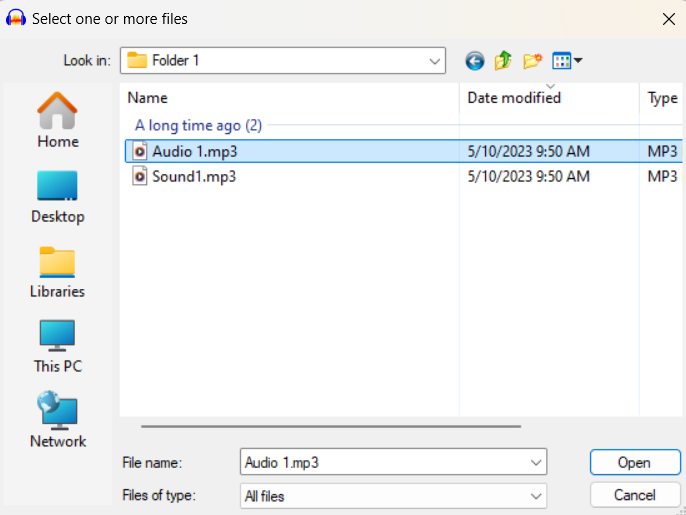This screenshot has width=686, height=515.
Task: Expand the Look in dropdown arrow
Action: (434, 61)
